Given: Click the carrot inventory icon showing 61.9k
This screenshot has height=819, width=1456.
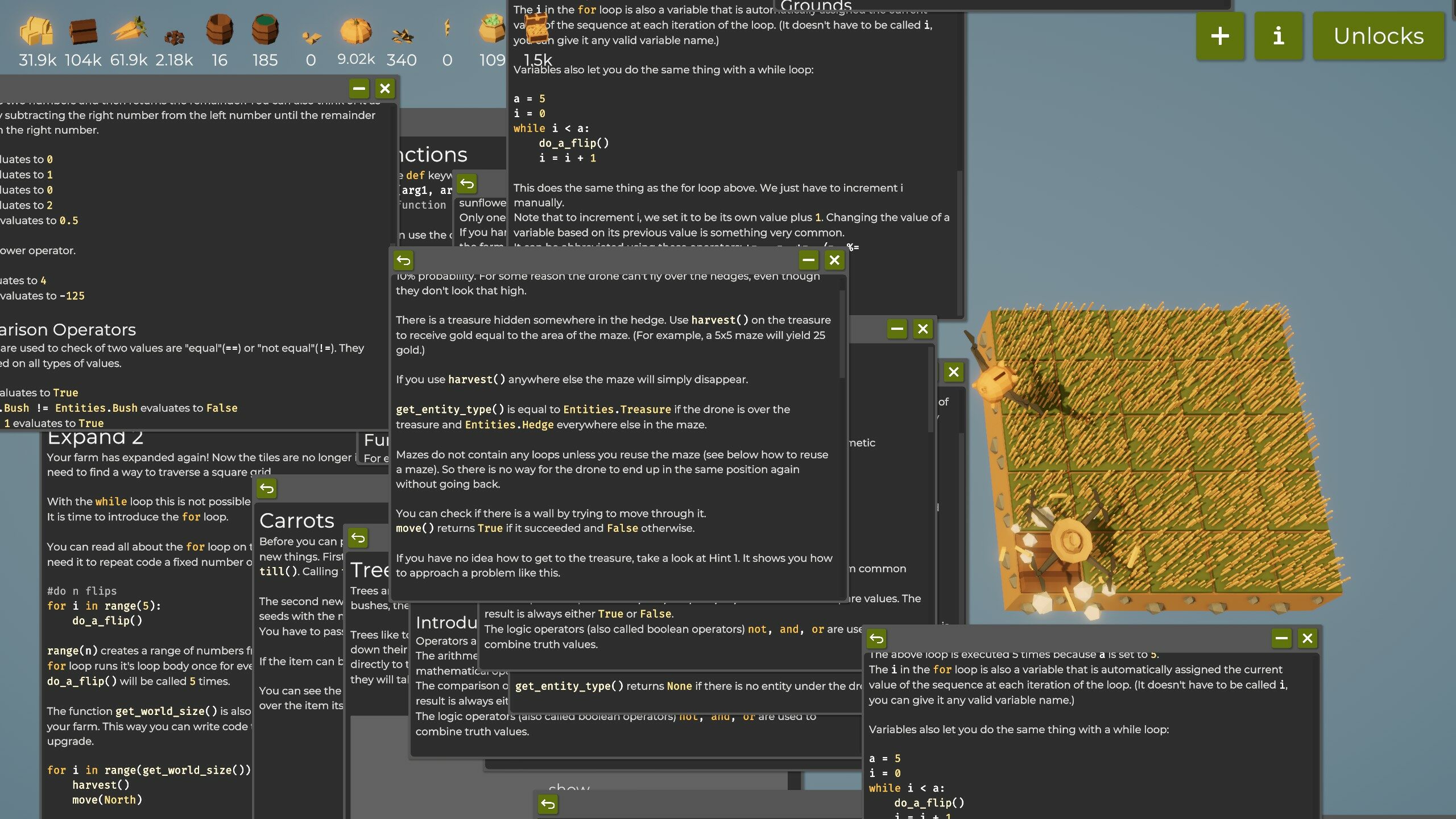Looking at the screenshot, I should coord(129,30).
